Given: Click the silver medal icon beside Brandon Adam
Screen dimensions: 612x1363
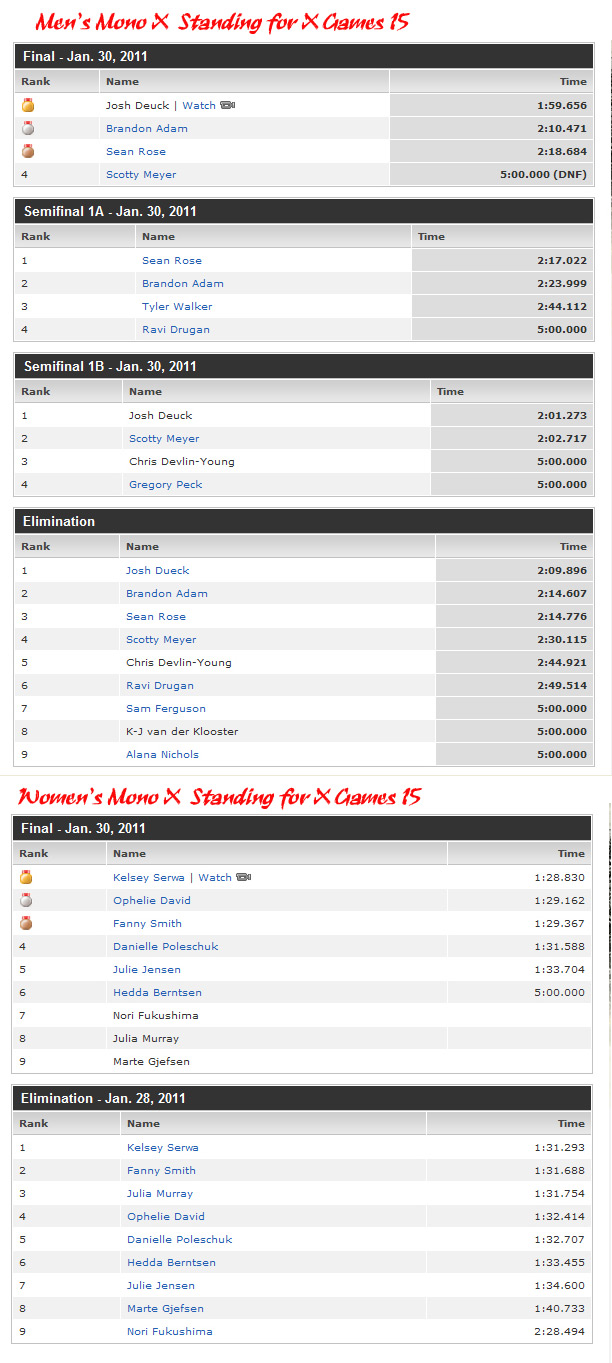Looking at the screenshot, I should [x=28, y=128].
